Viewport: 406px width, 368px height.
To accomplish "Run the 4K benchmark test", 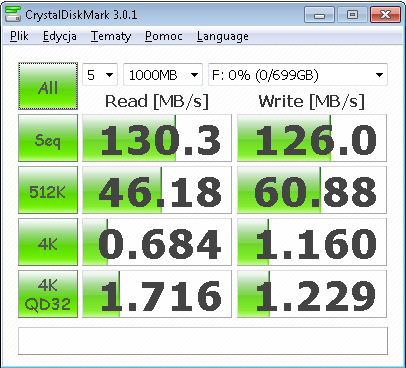I will point(48,242).
